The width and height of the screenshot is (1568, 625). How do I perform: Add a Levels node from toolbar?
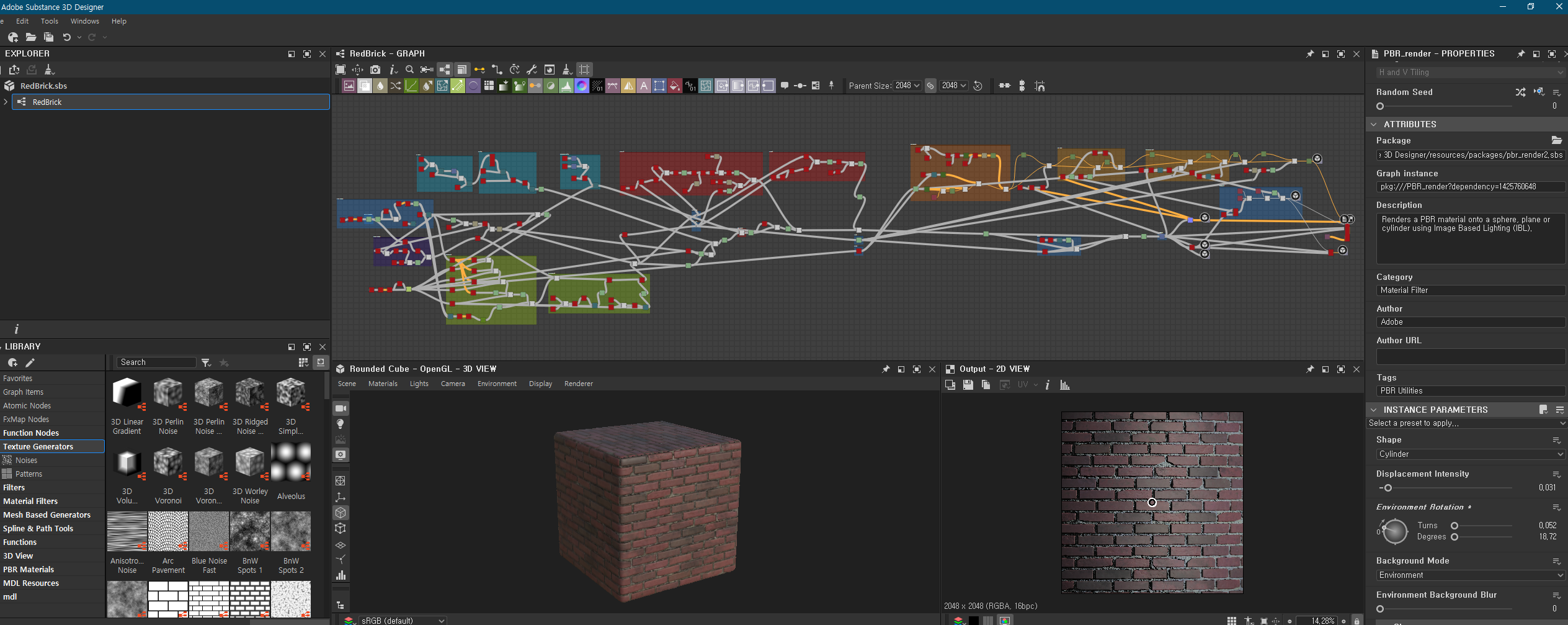pos(566,86)
